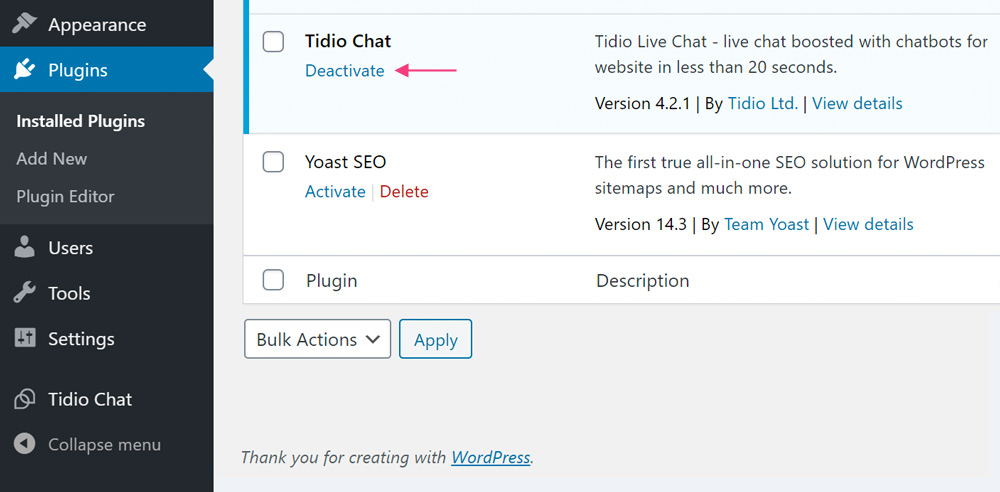Screen dimensions: 1000x492
Task: Tick the Yoast SEO plugin checkbox
Action: tap(274, 162)
